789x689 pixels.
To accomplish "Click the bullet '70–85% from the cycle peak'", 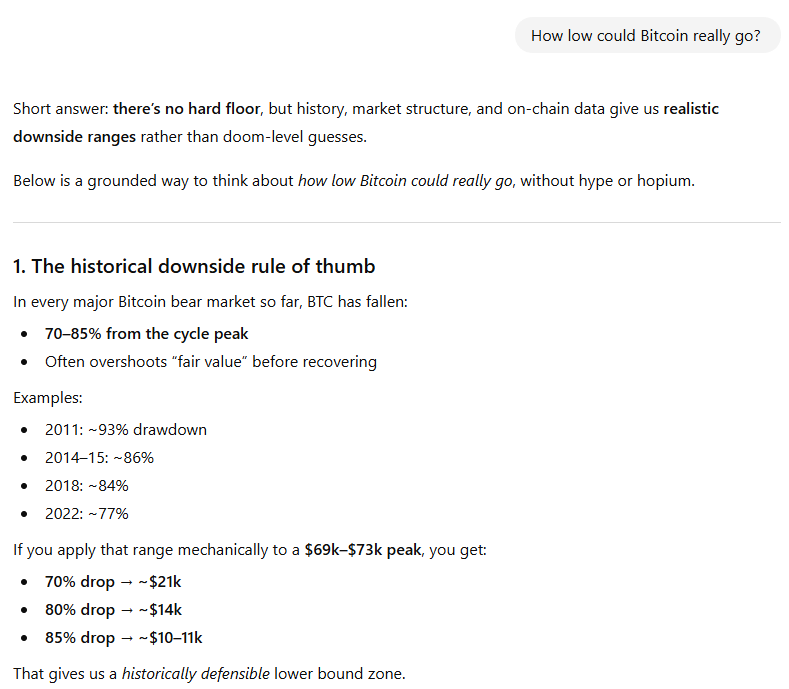I will coord(146,334).
